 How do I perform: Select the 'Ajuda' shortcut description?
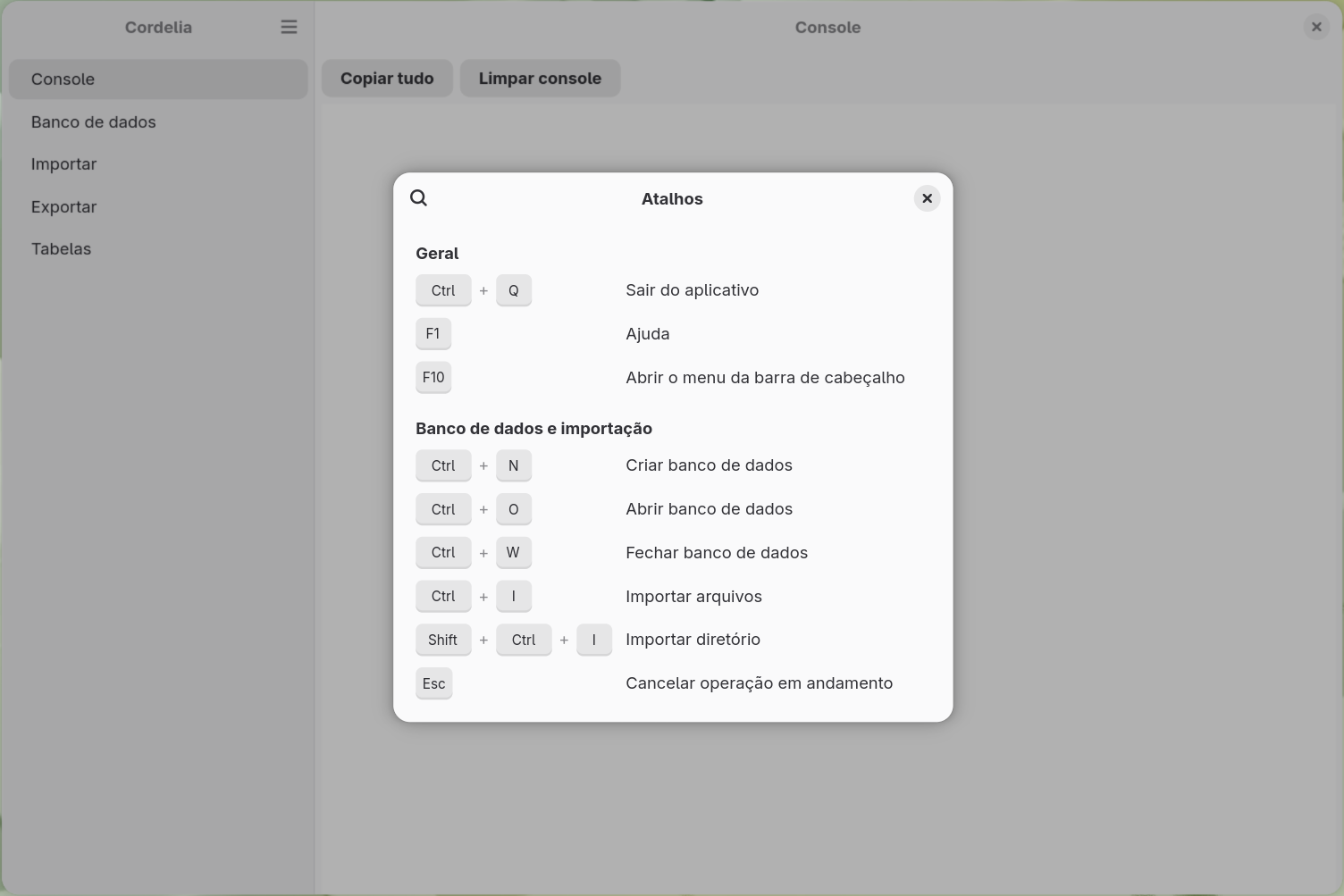tap(648, 334)
